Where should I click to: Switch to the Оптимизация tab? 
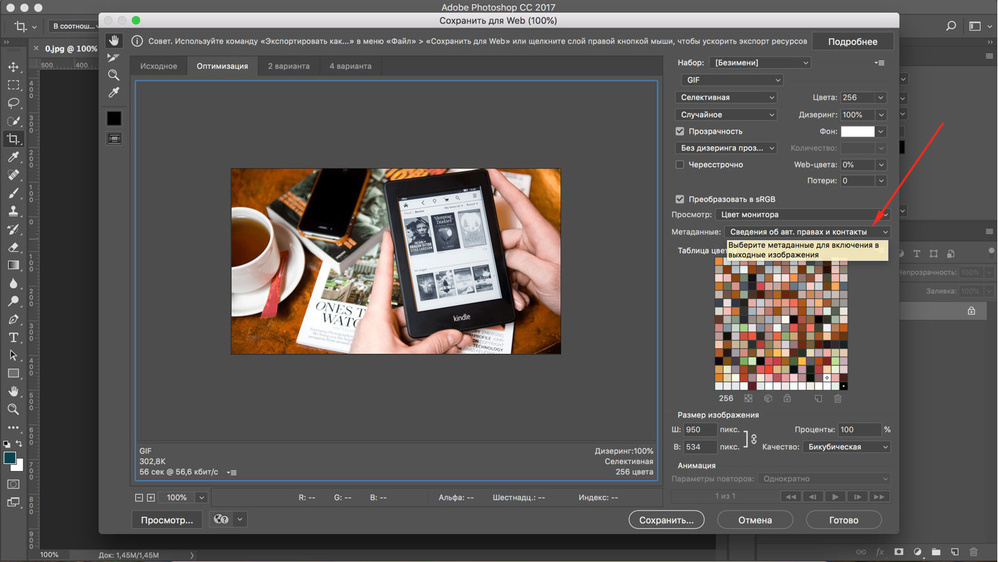(x=222, y=66)
